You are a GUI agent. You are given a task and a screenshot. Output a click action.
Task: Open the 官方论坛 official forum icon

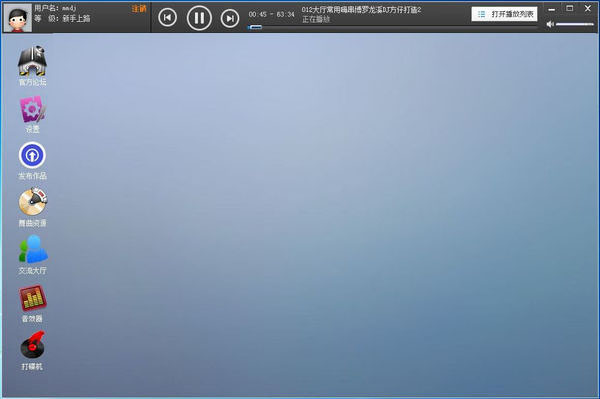[x=33, y=65]
